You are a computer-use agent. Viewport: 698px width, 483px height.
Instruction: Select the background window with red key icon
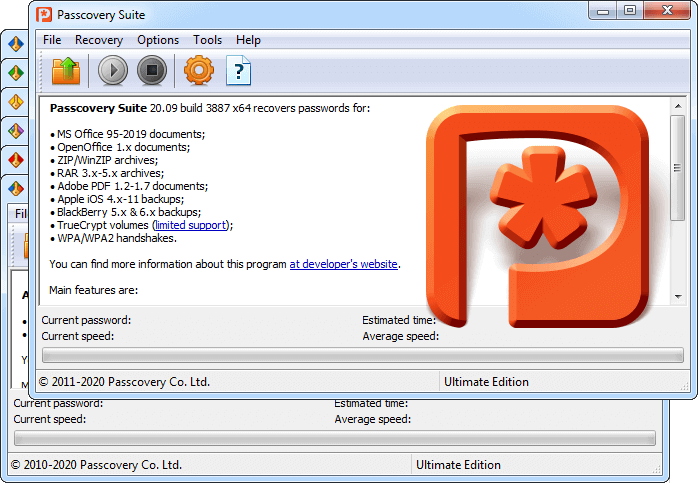[x=16, y=160]
